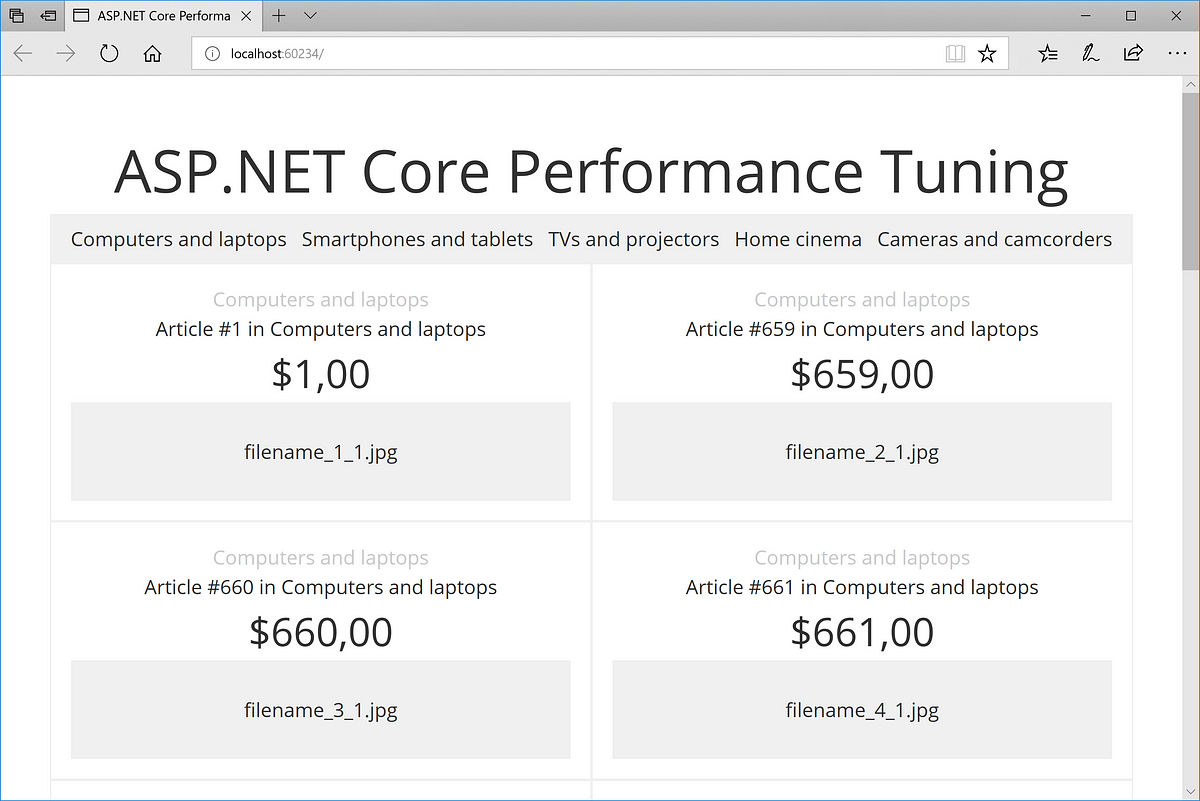Click category label above Article #661

pos(862,558)
